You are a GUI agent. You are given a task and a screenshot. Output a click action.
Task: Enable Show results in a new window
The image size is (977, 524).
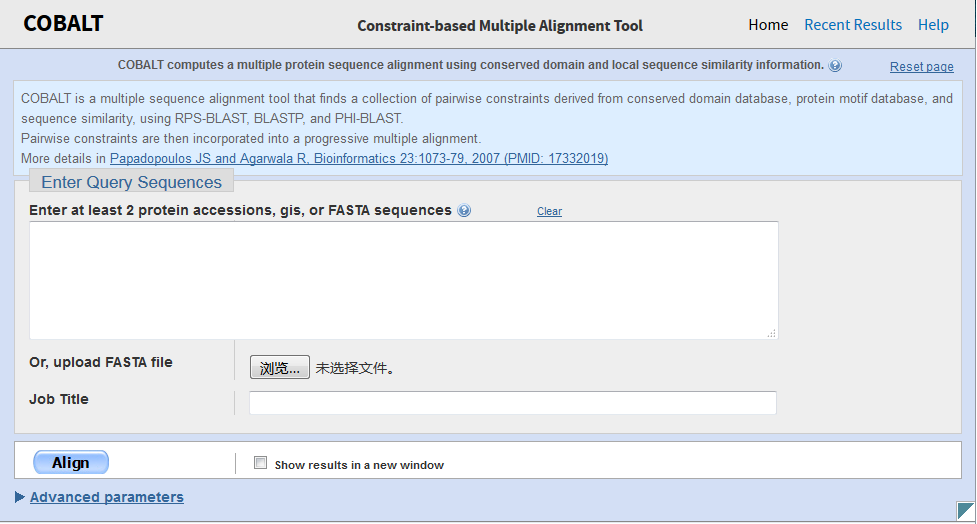click(261, 463)
